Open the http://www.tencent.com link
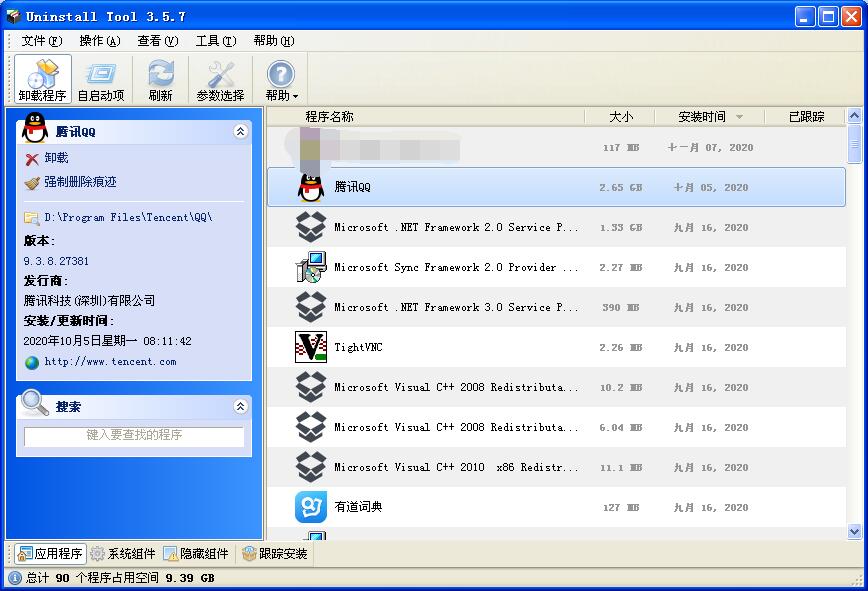 coord(110,362)
